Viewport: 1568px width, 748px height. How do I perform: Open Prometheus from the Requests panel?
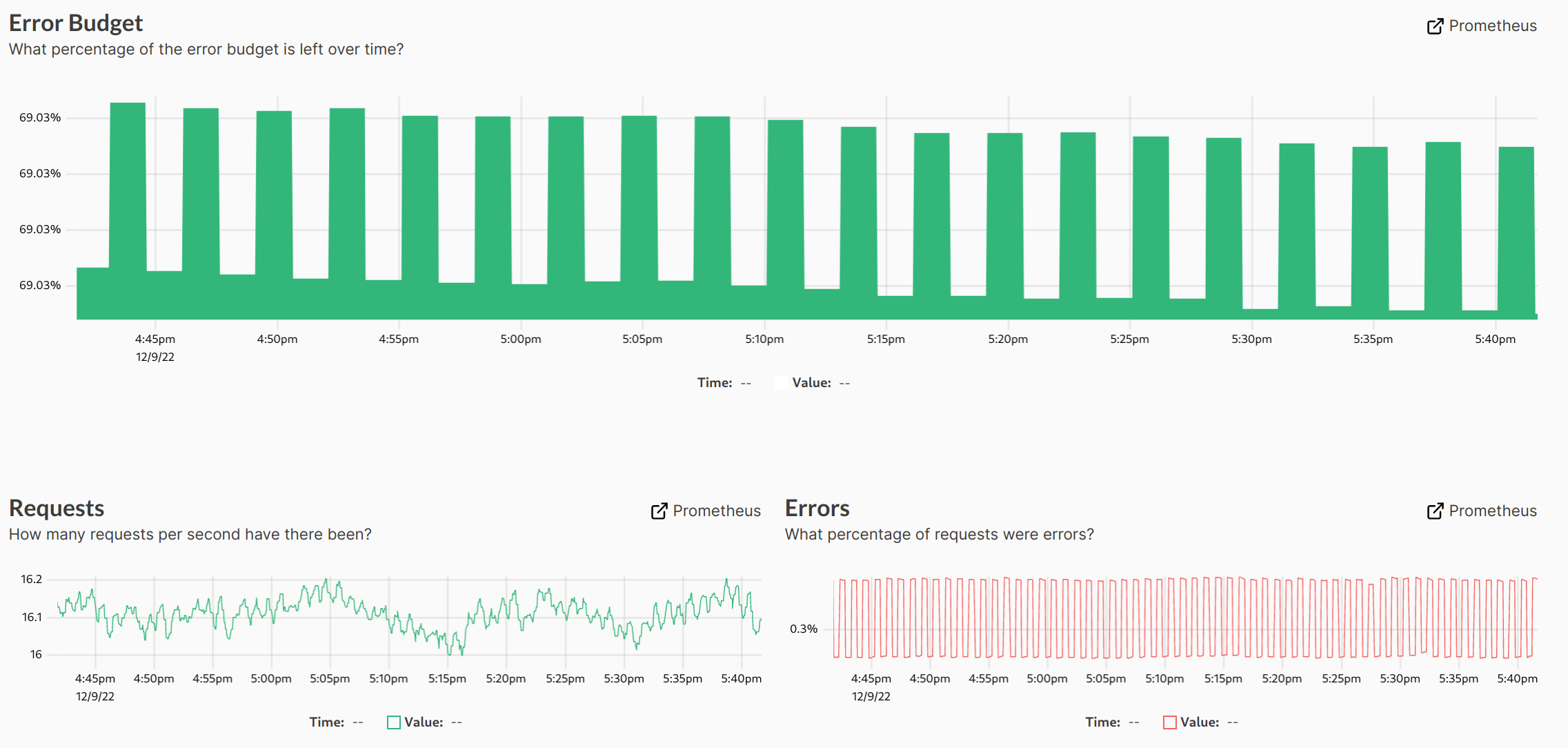click(x=717, y=511)
